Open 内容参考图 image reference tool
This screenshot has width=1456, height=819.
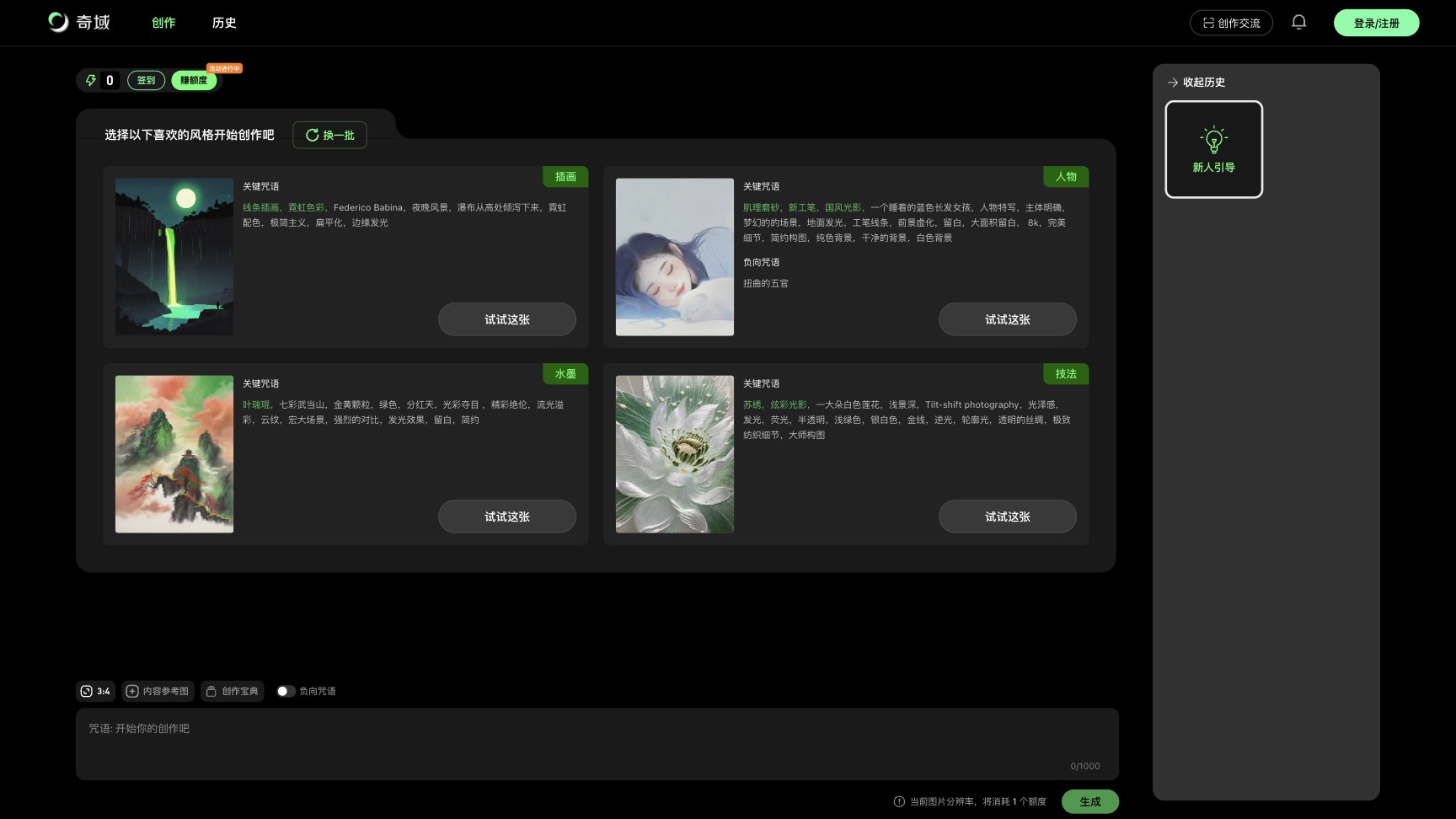(x=158, y=691)
